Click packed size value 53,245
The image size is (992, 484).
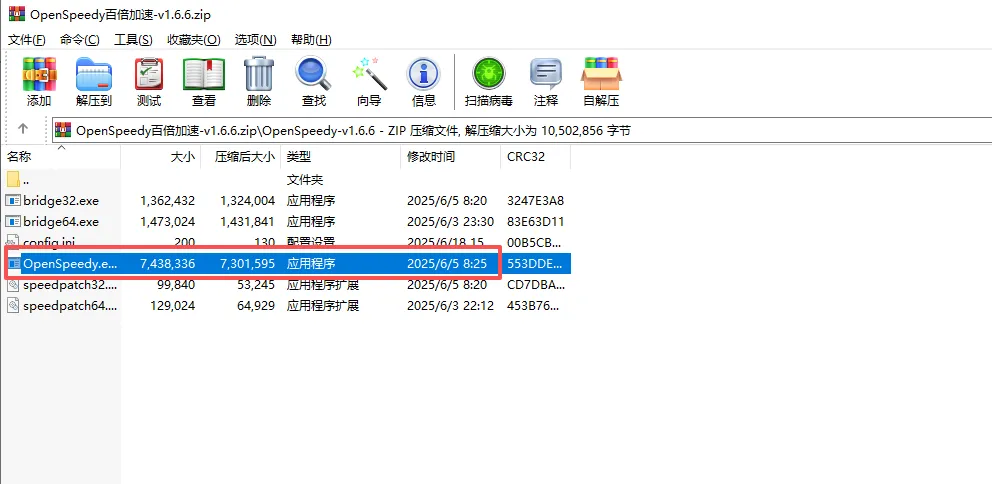[x=254, y=285]
